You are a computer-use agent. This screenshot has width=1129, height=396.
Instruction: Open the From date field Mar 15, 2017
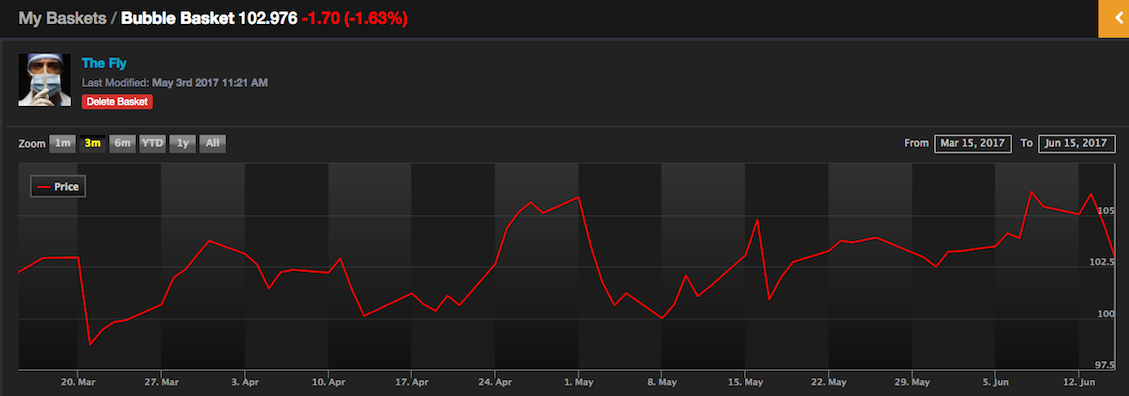click(973, 143)
